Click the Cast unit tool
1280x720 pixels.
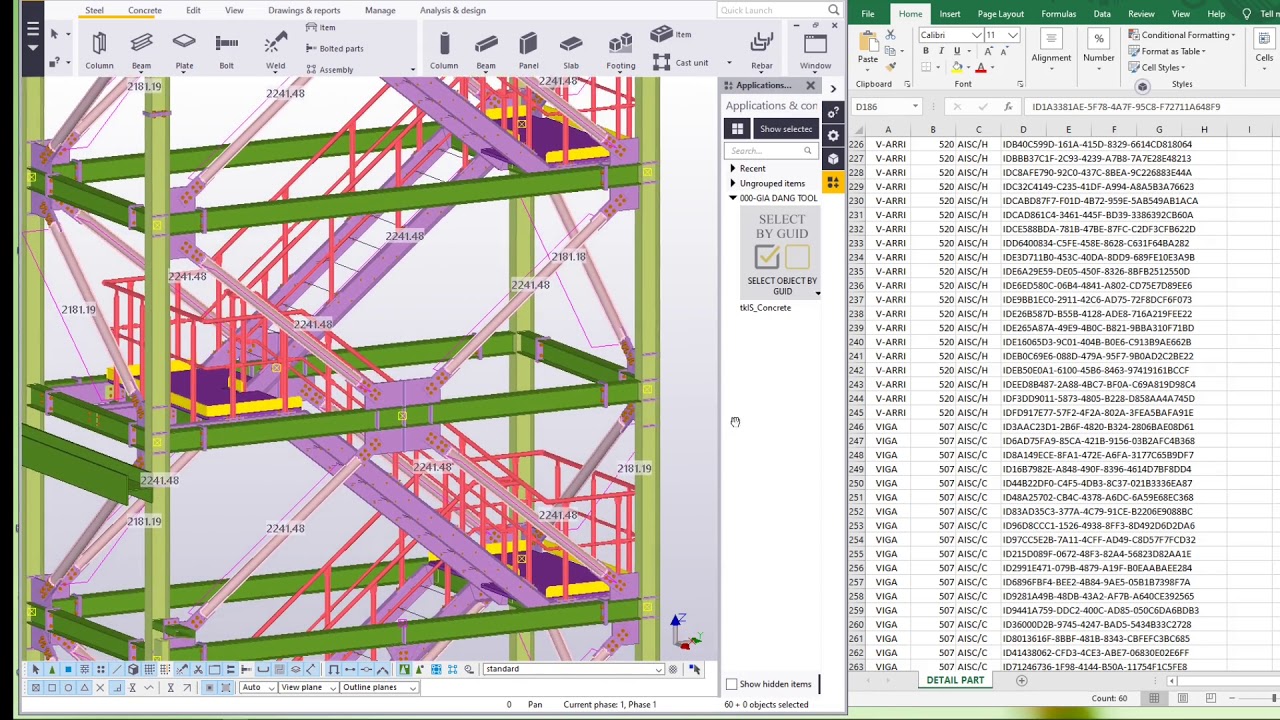point(680,62)
